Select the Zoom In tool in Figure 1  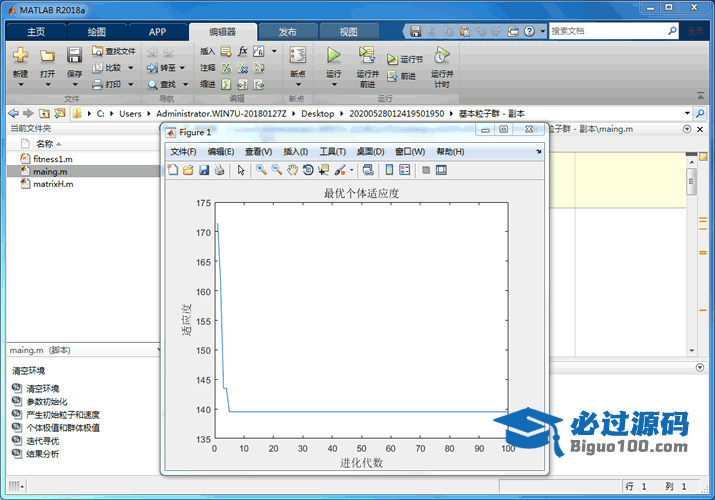pos(261,170)
